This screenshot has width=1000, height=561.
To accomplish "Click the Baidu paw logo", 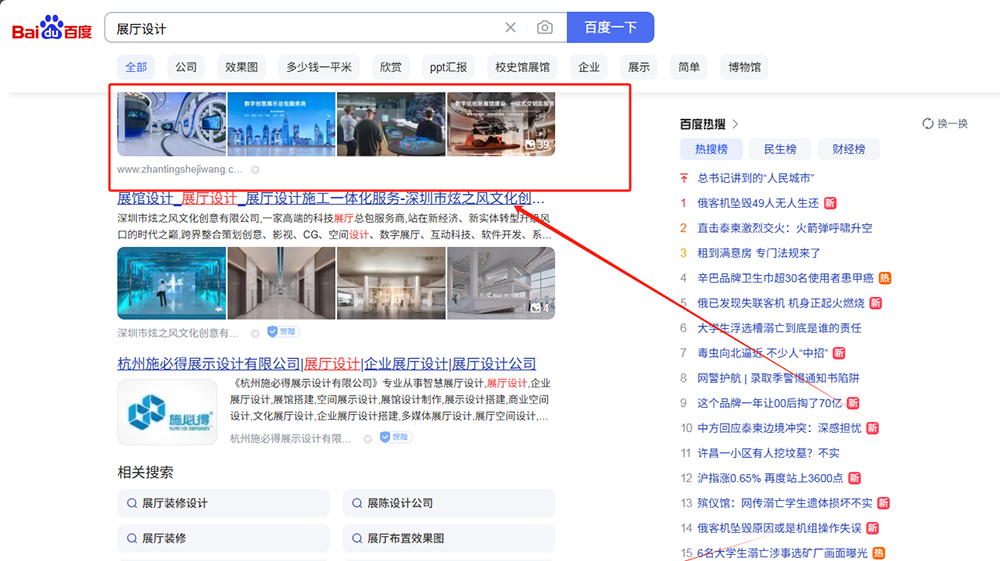I will (x=51, y=28).
